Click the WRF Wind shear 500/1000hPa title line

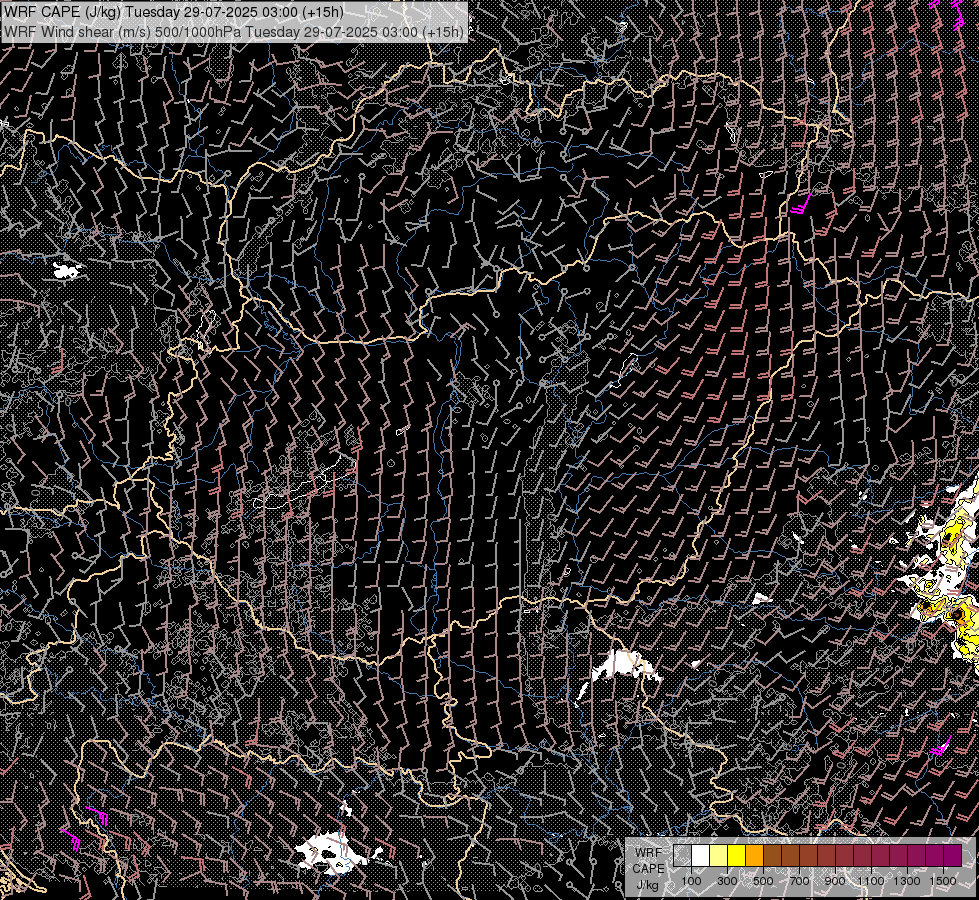(x=234, y=32)
